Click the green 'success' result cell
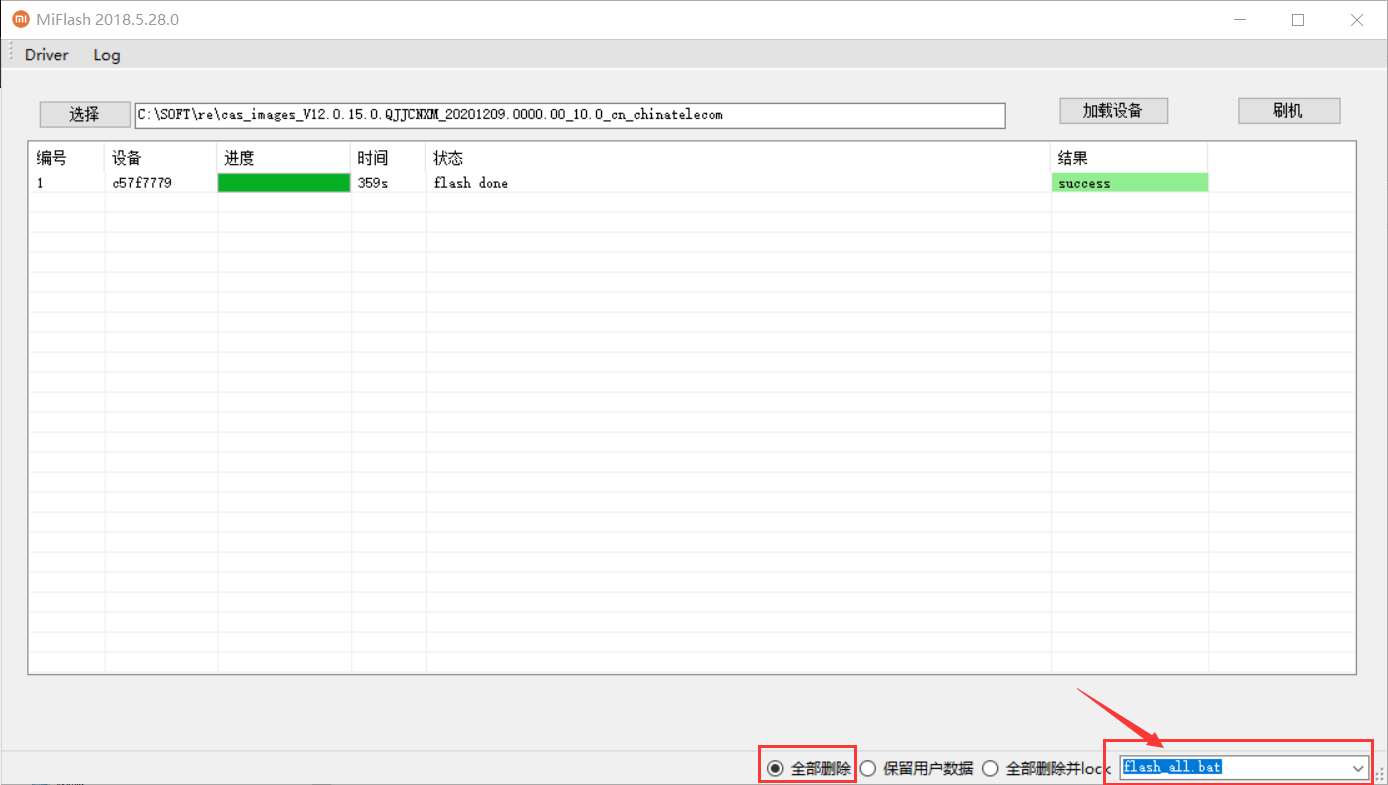The image size is (1388, 785). pos(1130,183)
